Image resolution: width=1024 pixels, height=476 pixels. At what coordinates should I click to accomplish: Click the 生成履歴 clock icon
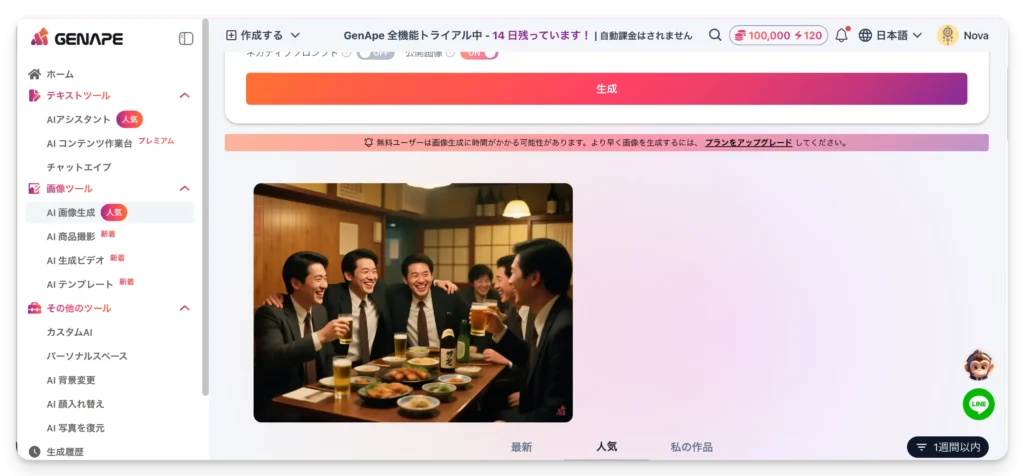35,451
